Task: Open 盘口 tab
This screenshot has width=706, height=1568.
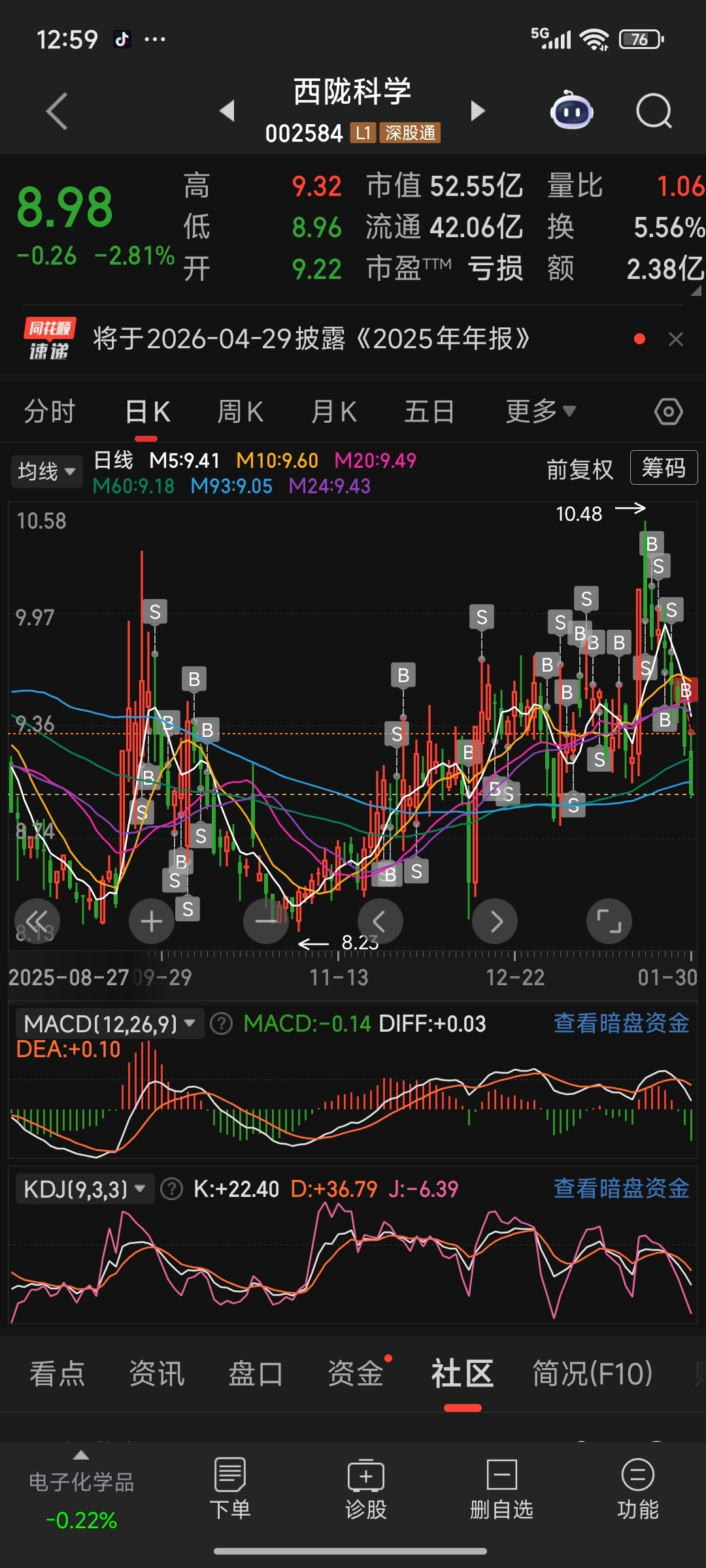Action: click(256, 1373)
